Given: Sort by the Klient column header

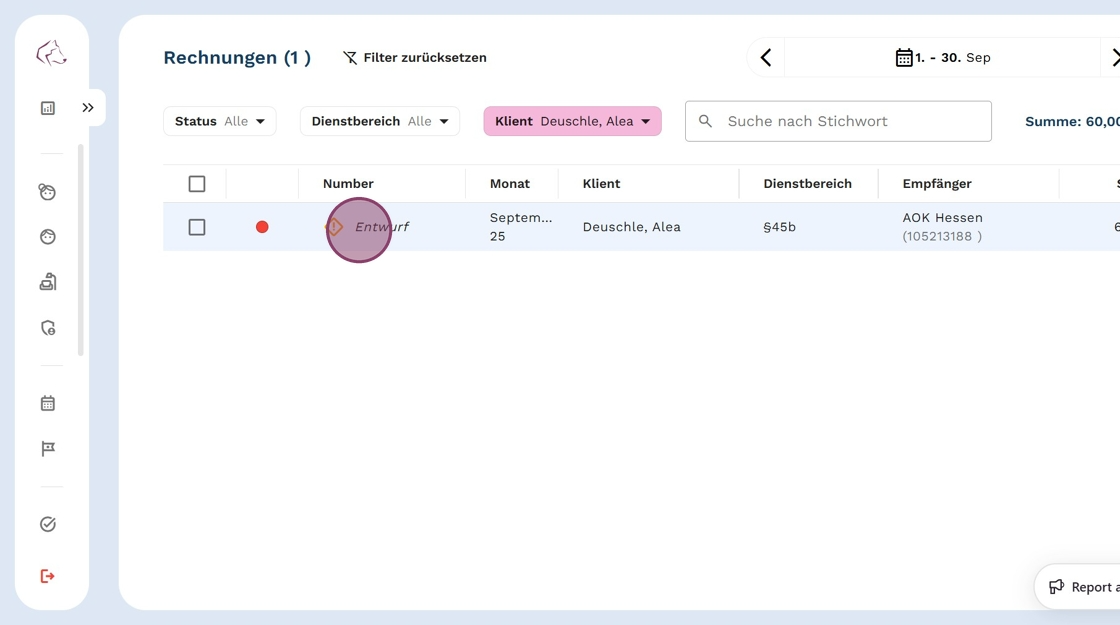Looking at the screenshot, I should point(601,184).
